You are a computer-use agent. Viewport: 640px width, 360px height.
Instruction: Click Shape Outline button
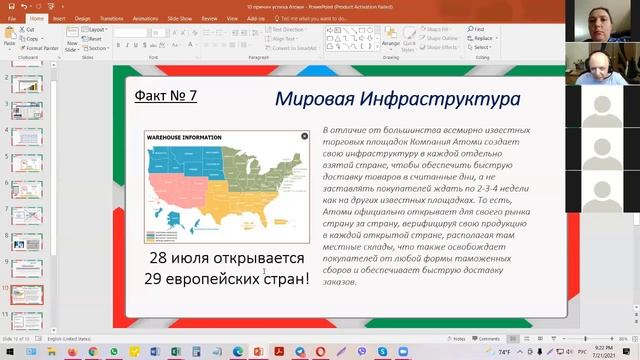pyautogui.click(x=439, y=38)
